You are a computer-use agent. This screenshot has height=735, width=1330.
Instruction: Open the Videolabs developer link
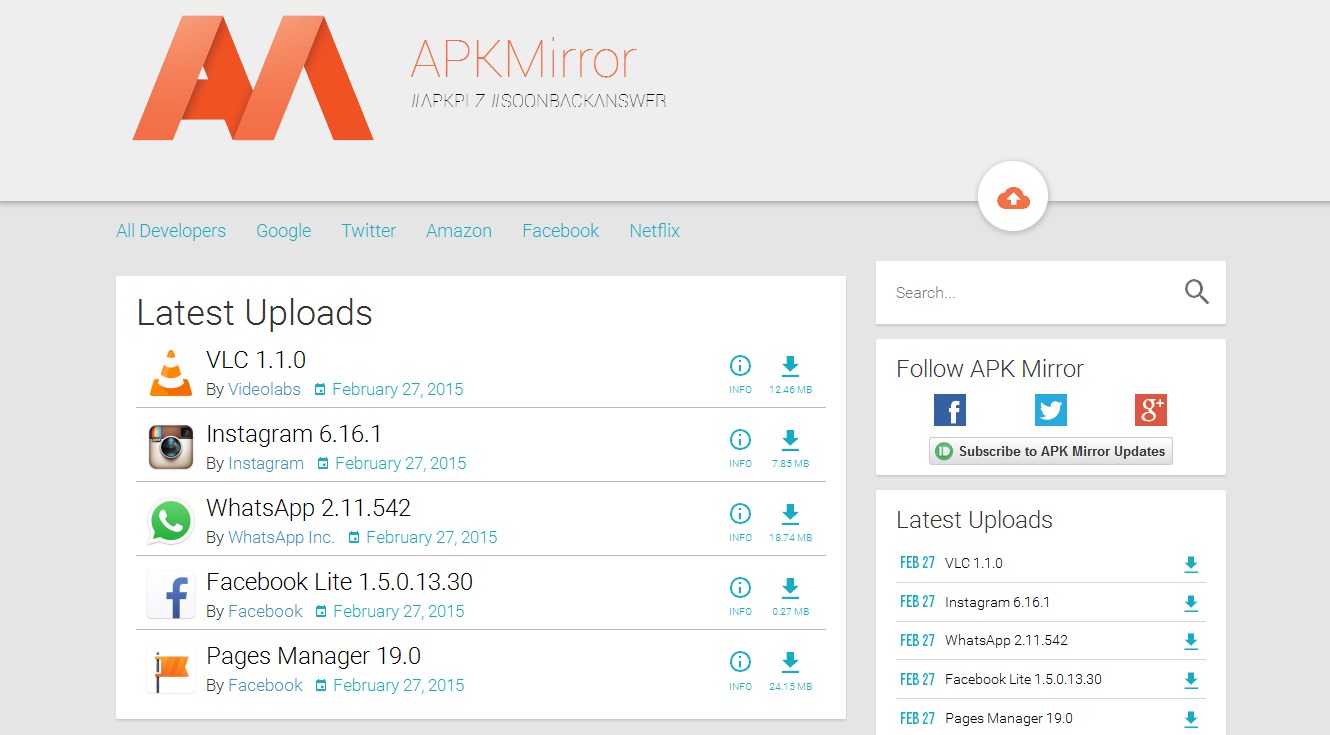pos(264,390)
